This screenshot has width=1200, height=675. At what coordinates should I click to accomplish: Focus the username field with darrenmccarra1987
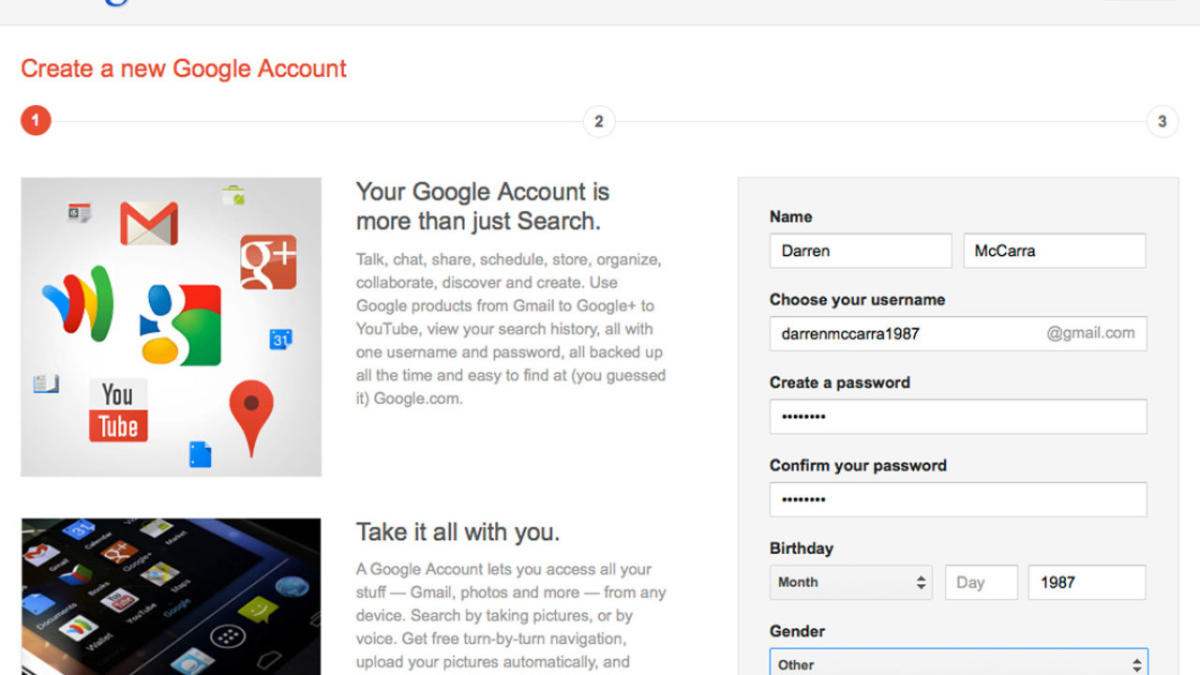958,334
